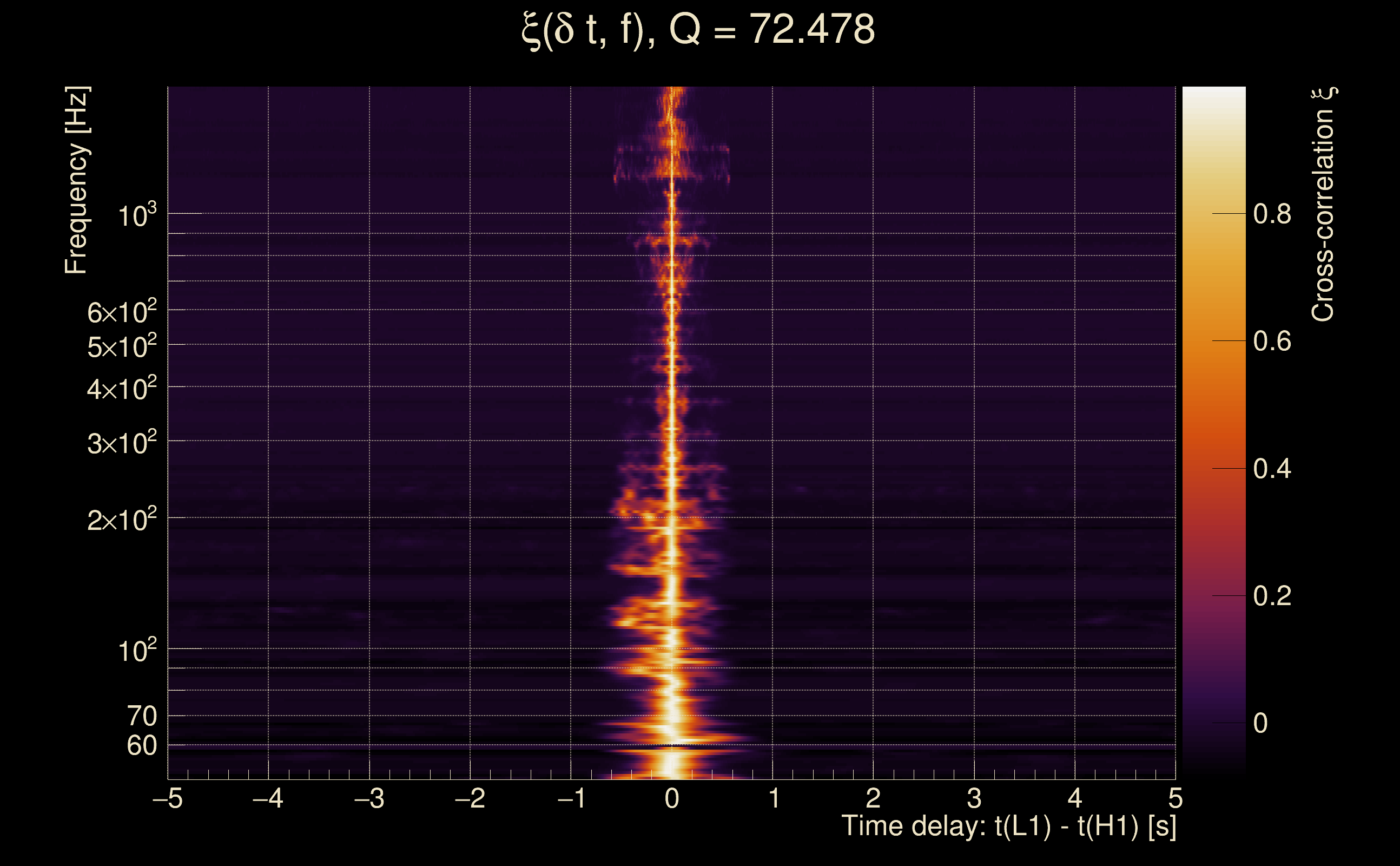Click the 0 label on the colorbar
The height and width of the screenshot is (866, 1400).
(x=1260, y=724)
